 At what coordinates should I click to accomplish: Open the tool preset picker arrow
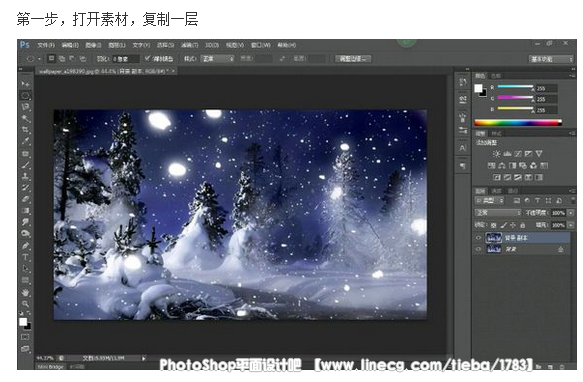tap(39, 59)
